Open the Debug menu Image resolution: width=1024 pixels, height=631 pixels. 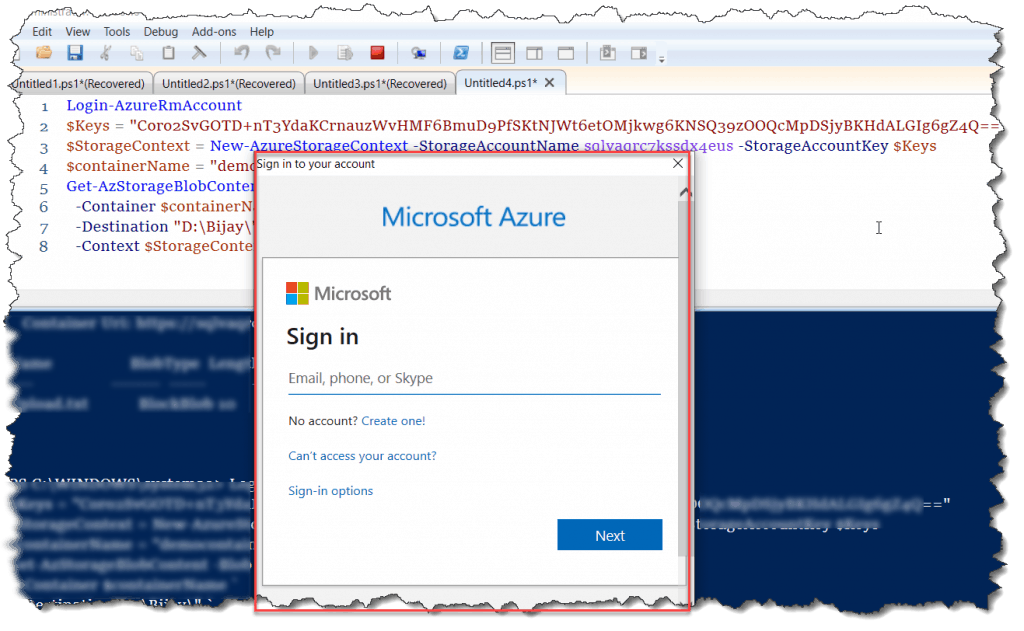[160, 31]
